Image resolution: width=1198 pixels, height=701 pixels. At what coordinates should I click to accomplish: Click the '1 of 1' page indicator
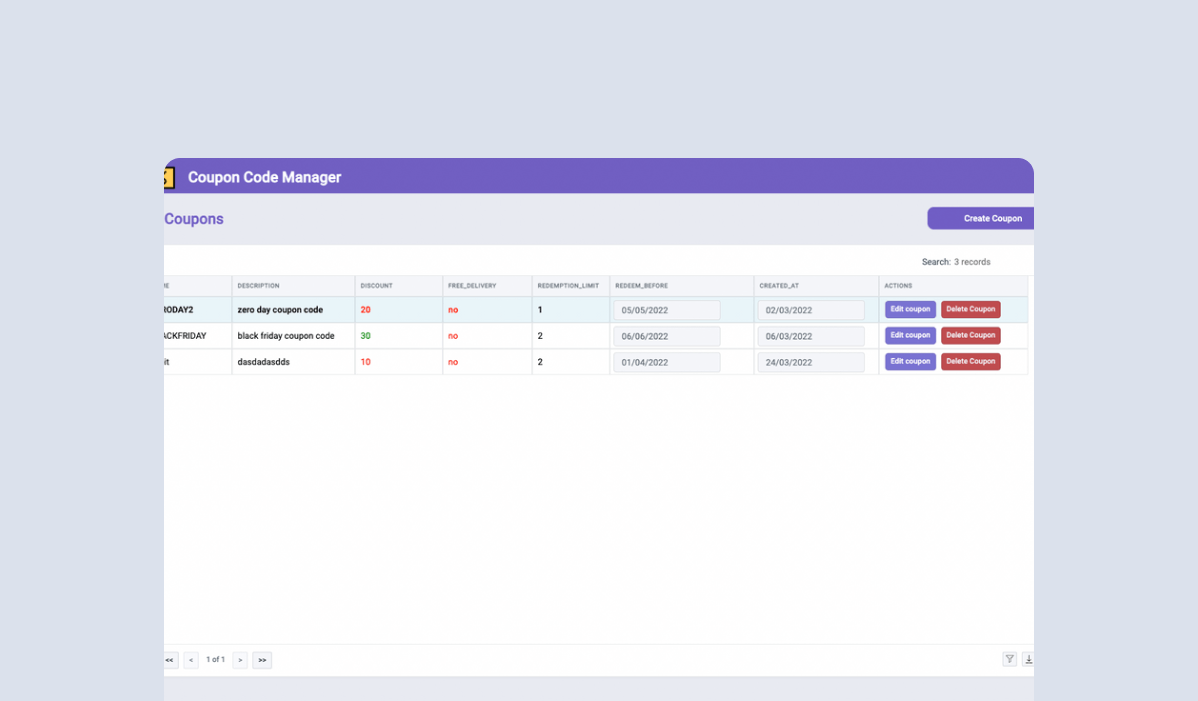pyautogui.click(x=215, y=660)
